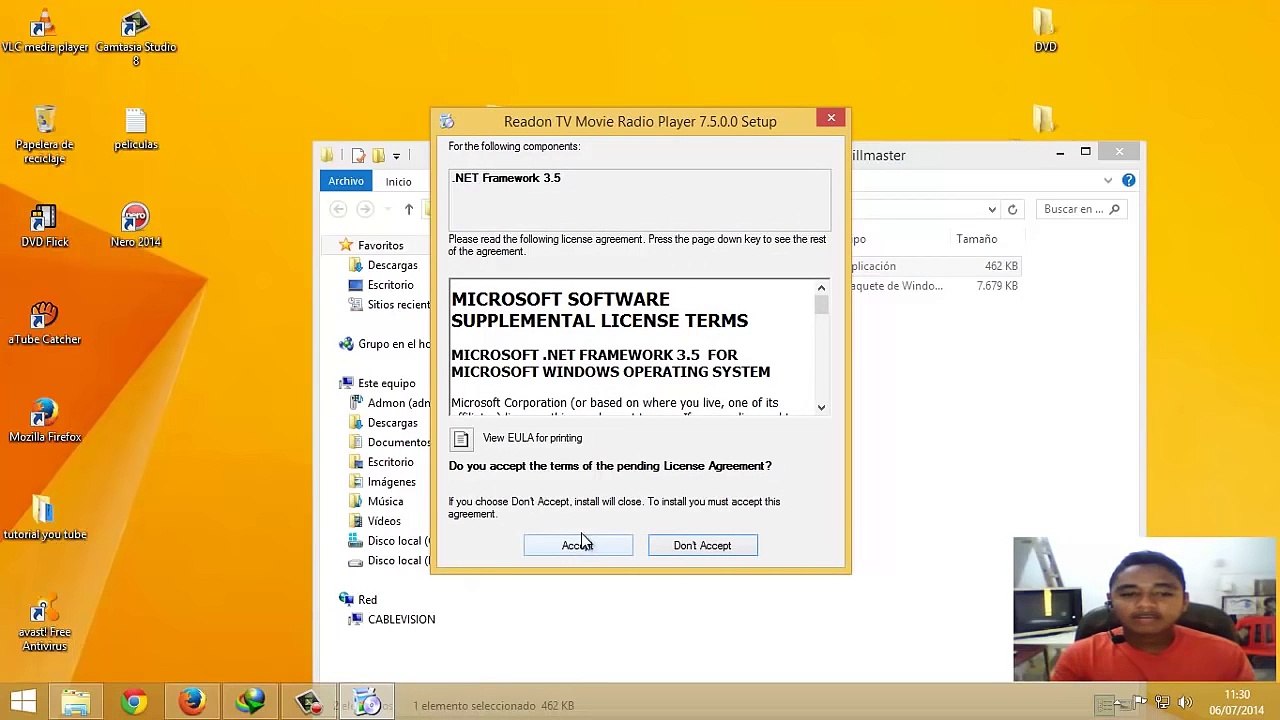Maximize the File Explorer window

tap(1085, 152)
